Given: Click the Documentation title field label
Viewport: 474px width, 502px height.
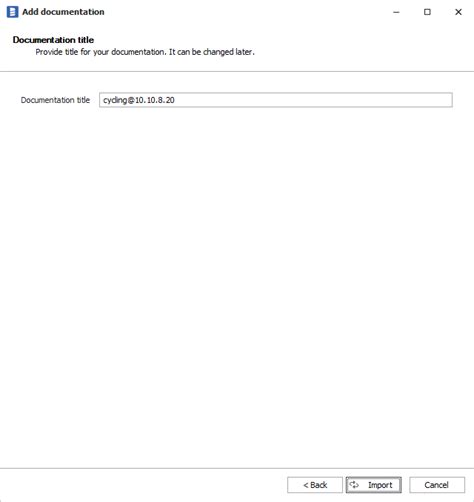Looking at the screenshot, I should click(x=55, y=100).
